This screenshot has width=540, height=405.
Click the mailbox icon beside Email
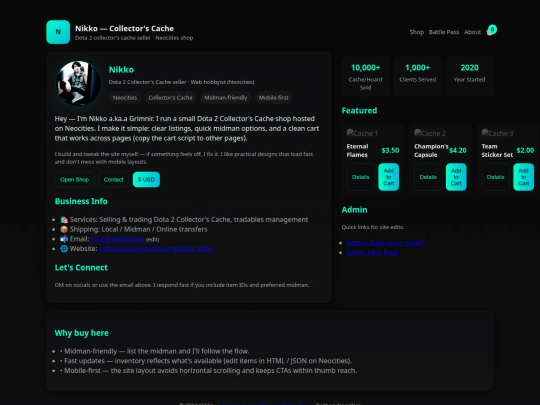point(64,239)
